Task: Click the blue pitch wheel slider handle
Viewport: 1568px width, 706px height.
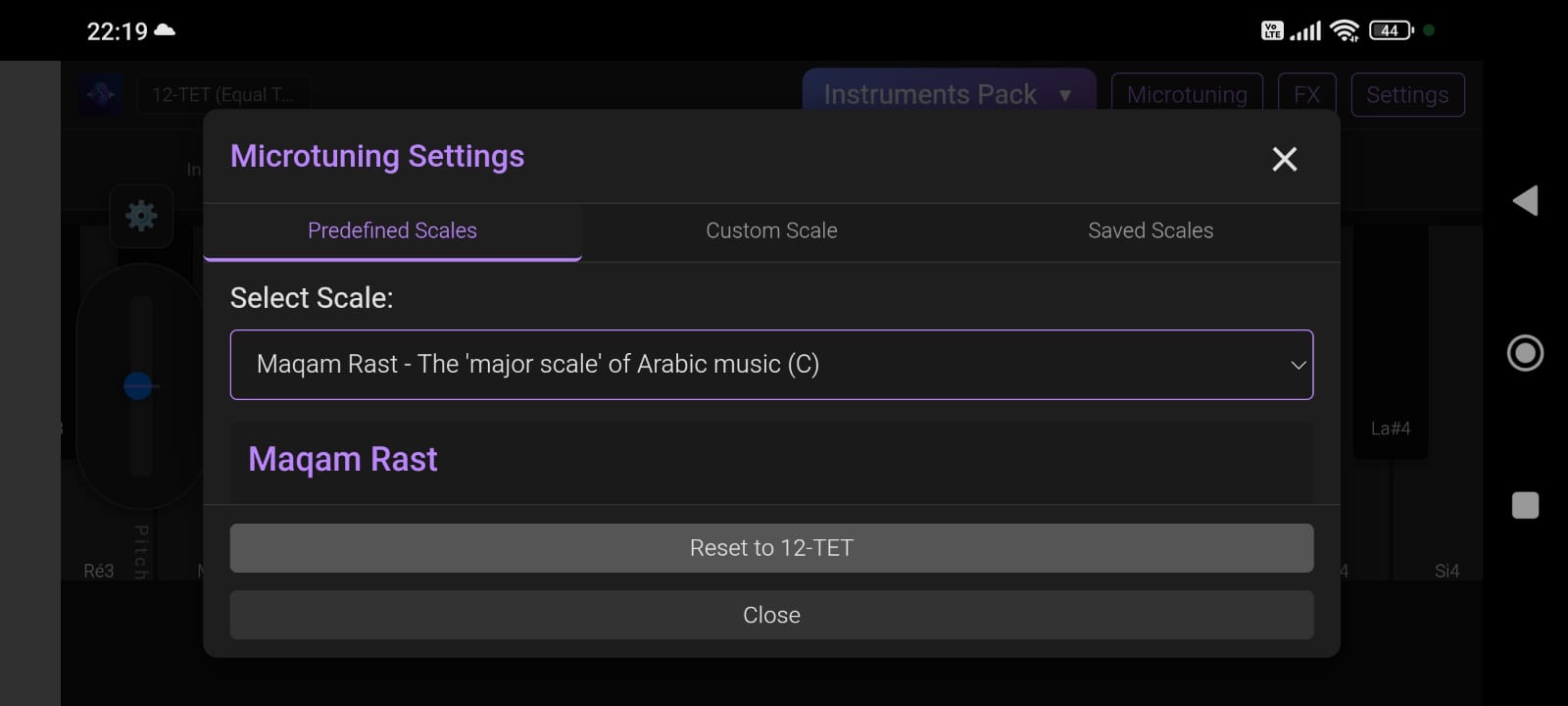Action: tap(138, 386)
